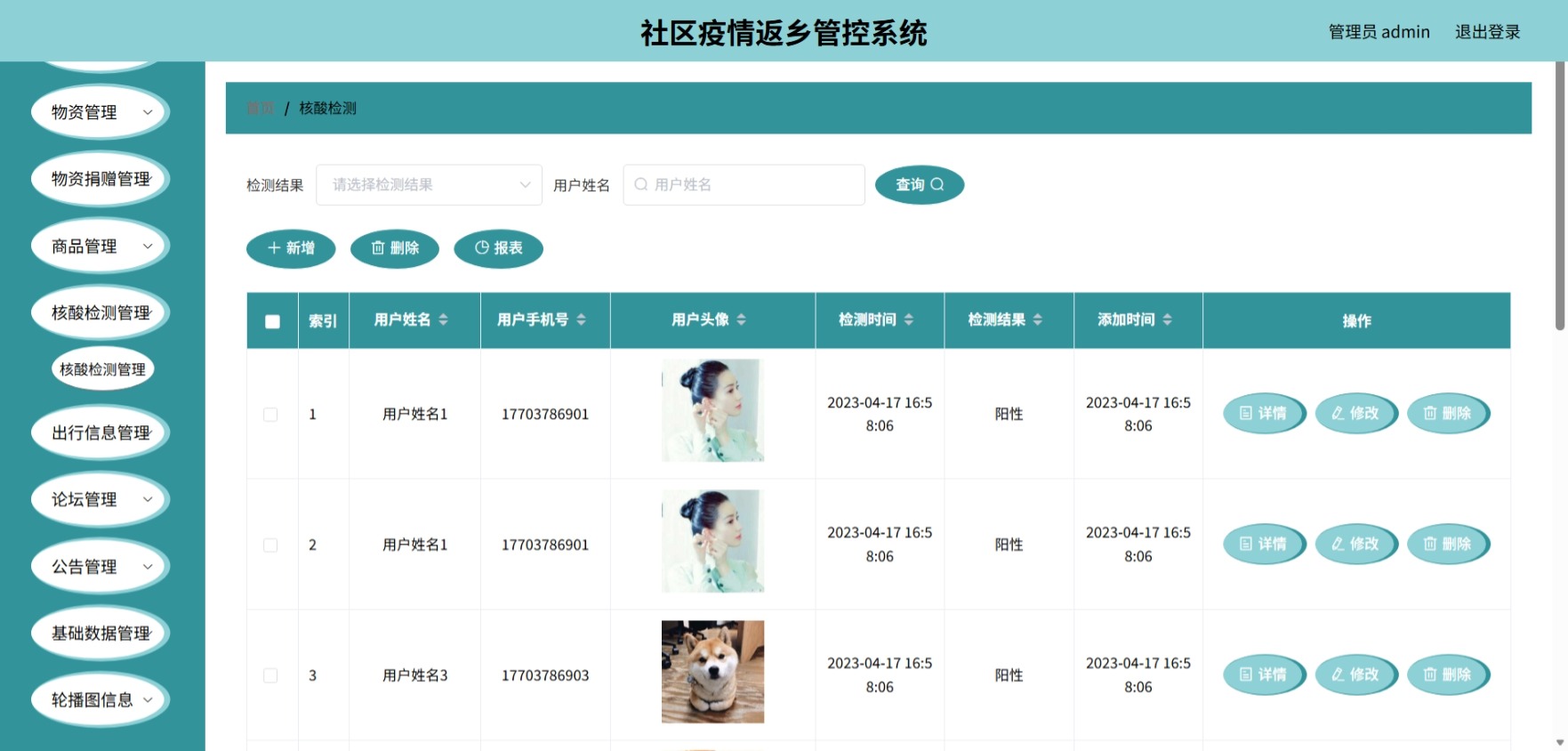
Task: Click the 阳性 result in row 1
Action: tap(1009, 415)
